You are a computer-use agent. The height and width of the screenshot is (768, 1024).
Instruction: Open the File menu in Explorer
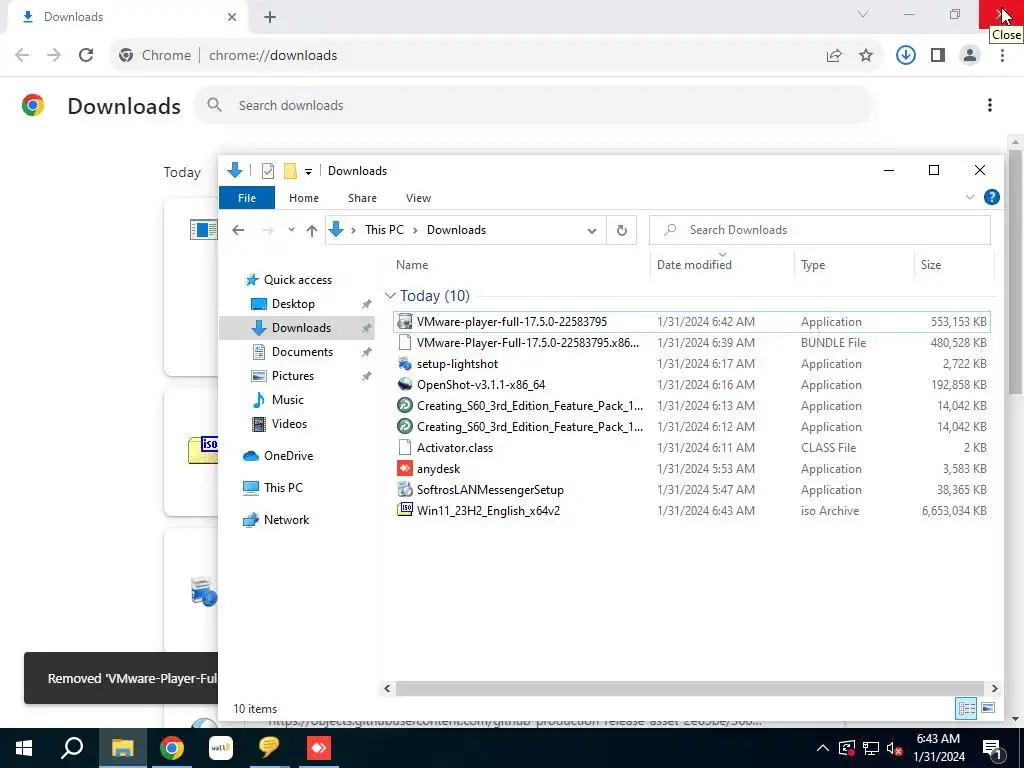click(x=247, y=198)
